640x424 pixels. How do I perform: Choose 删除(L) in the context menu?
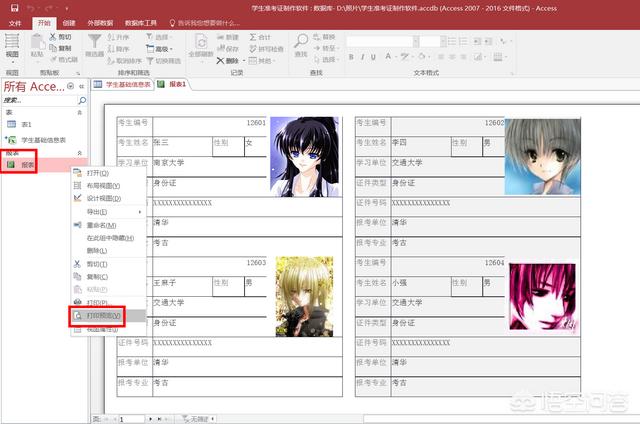(109, 251)
